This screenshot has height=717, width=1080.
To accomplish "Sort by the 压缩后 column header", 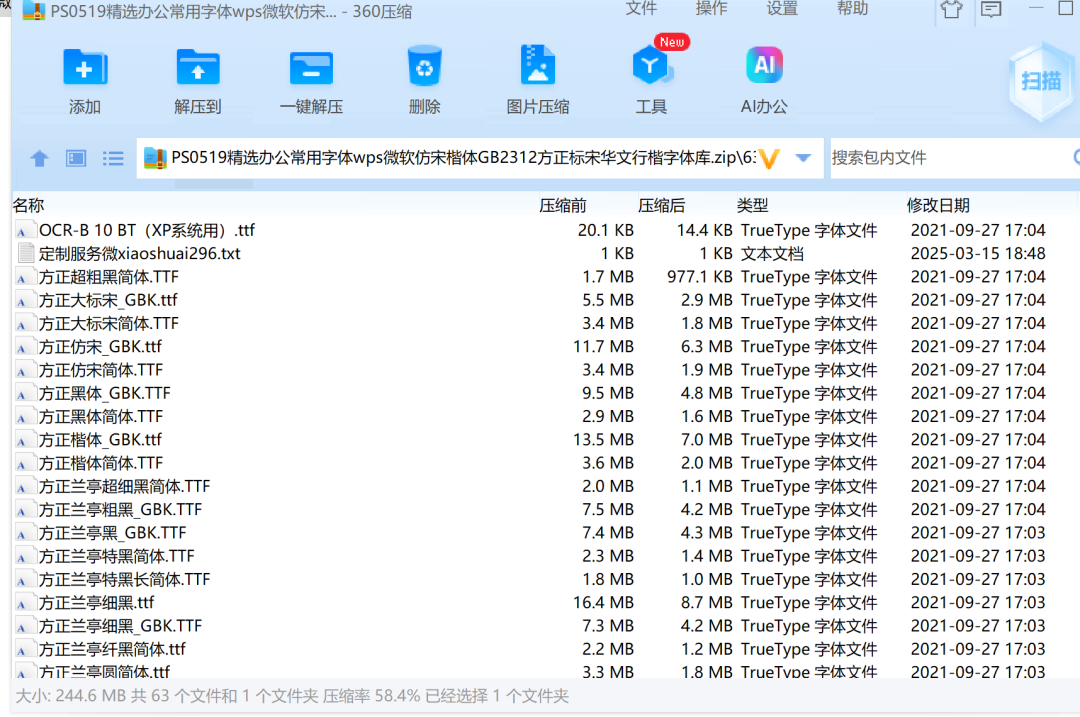I will coord(661,205).
